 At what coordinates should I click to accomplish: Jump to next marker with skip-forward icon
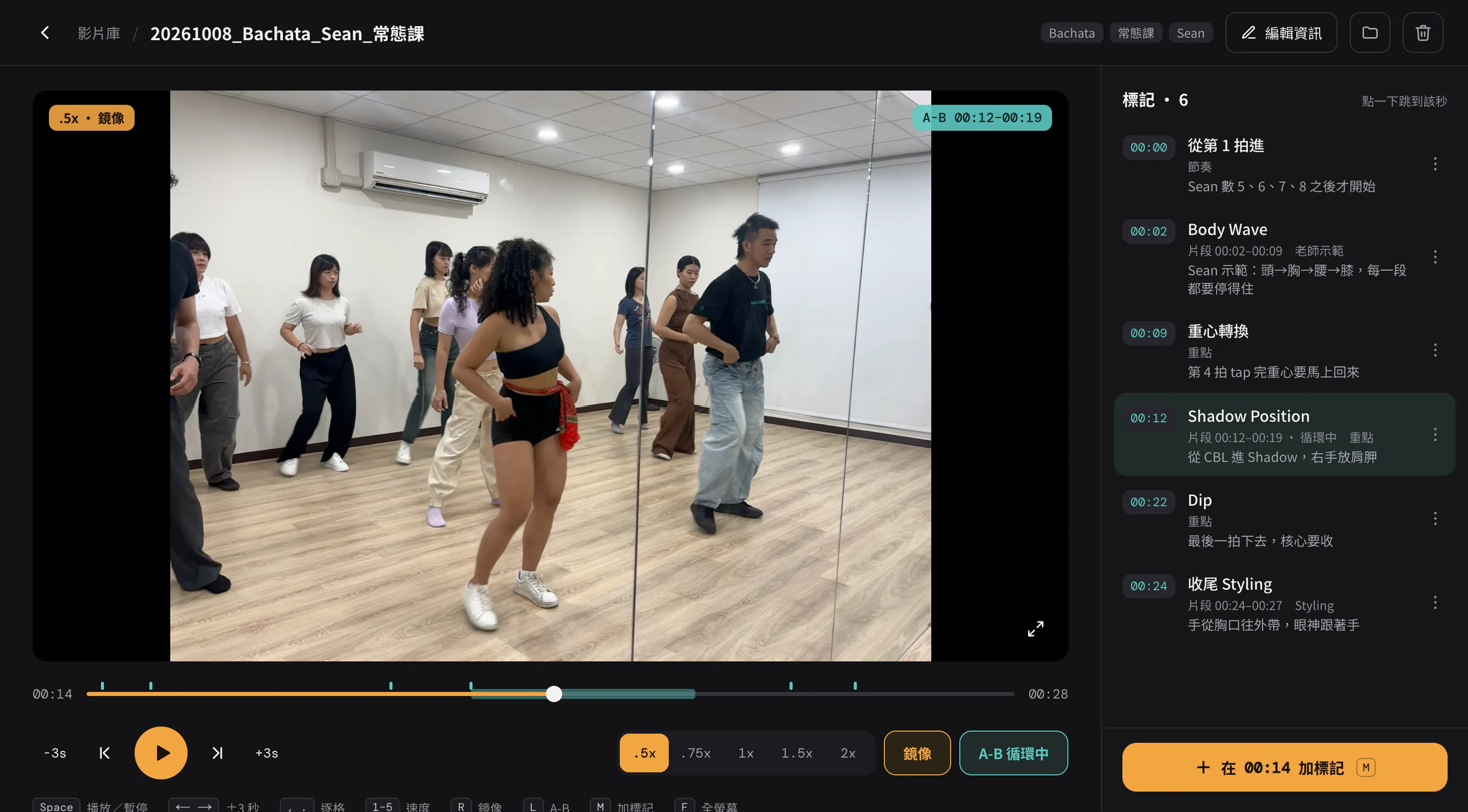(217, 753)
